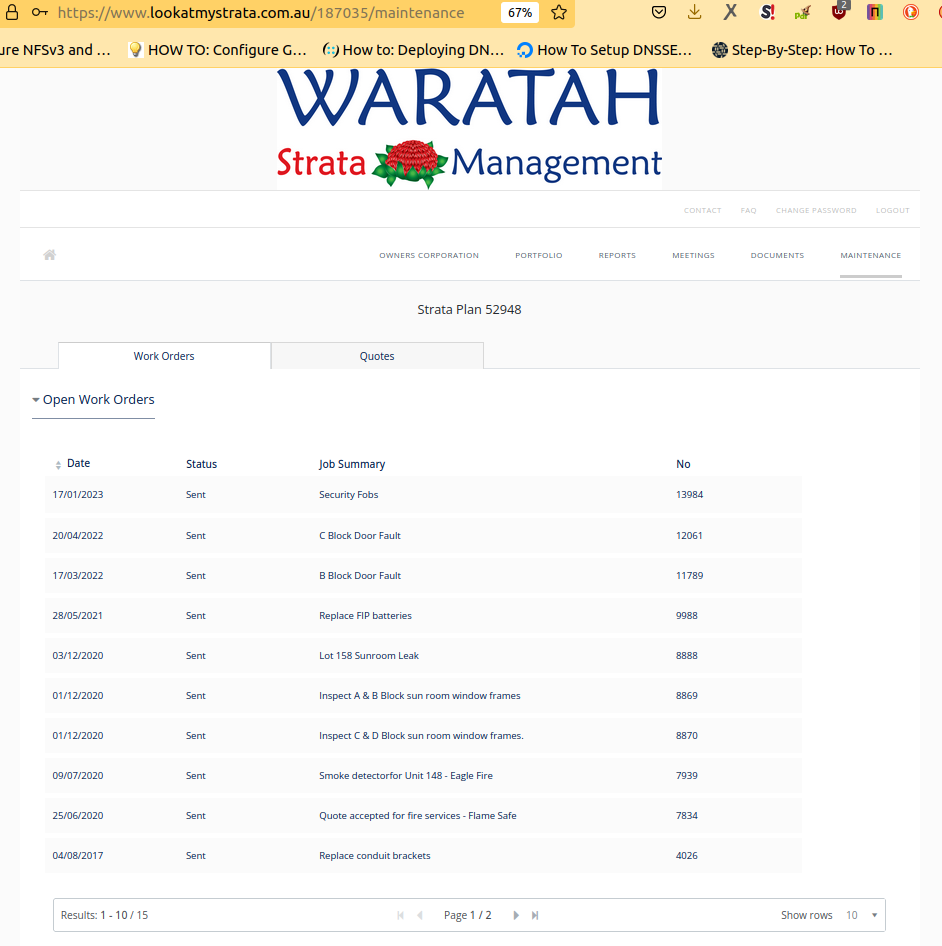The height and width of the screenshot is (946, 942).
Task: Open the 'How to: Deploying DN...' bookmark
Action: coord(413,50)
